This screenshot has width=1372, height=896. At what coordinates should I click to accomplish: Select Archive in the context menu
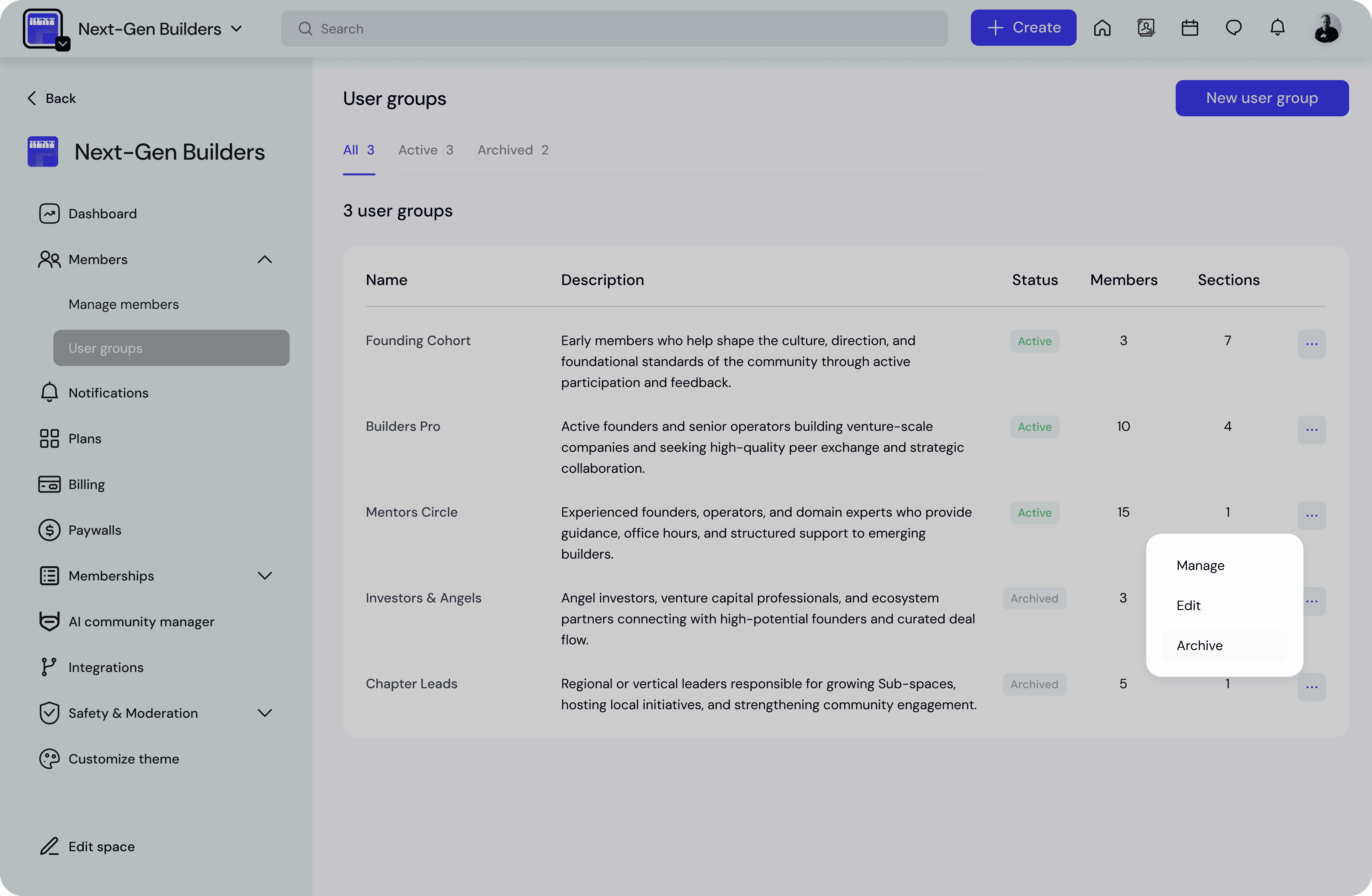pos(1200,645)
